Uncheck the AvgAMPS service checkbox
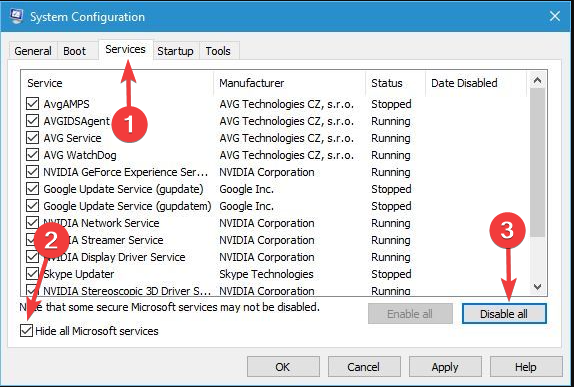The width and height of the screenshot is (574, 387). tap(33, 104)
